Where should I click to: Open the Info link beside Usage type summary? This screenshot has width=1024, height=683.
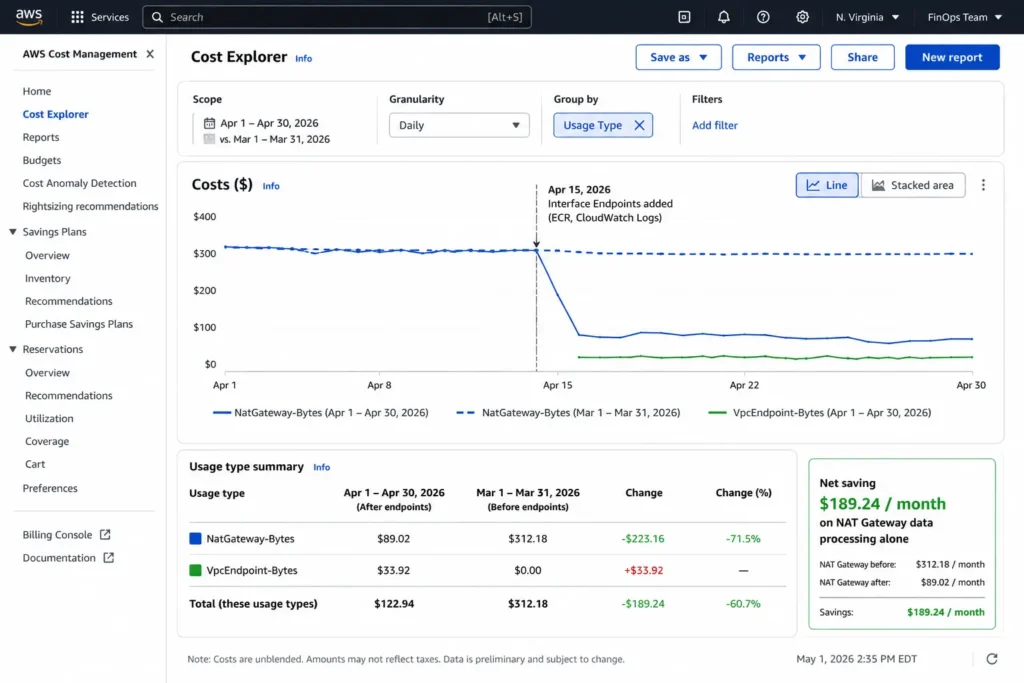pyautogui.click(x=321, y=468)
